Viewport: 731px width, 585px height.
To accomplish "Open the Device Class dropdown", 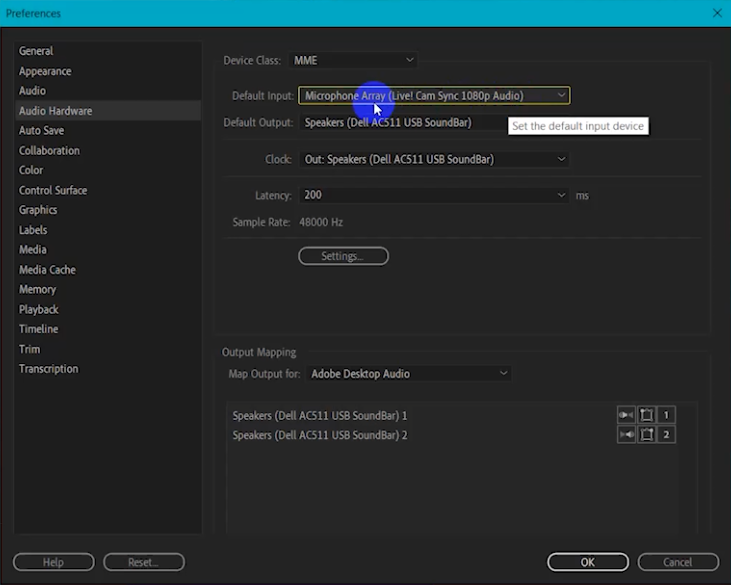I will [353, 61].
